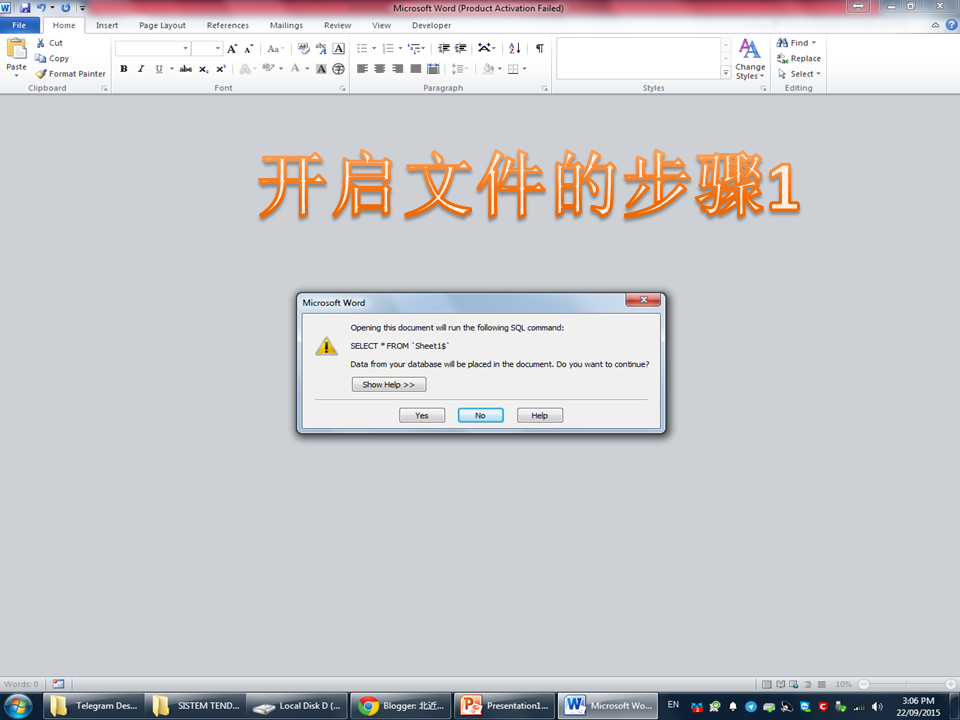Open the Change Case dropdown

pos(276,48)
